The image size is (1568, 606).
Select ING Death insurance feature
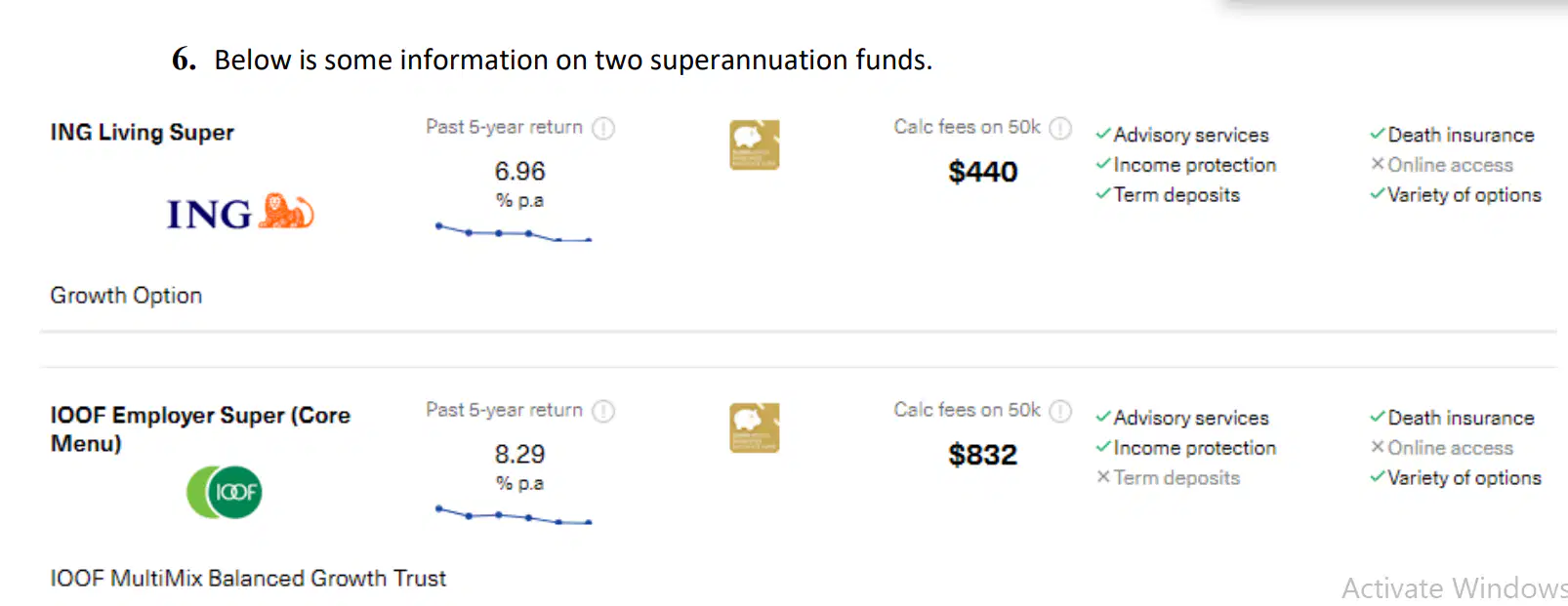tap(1452, 135)
